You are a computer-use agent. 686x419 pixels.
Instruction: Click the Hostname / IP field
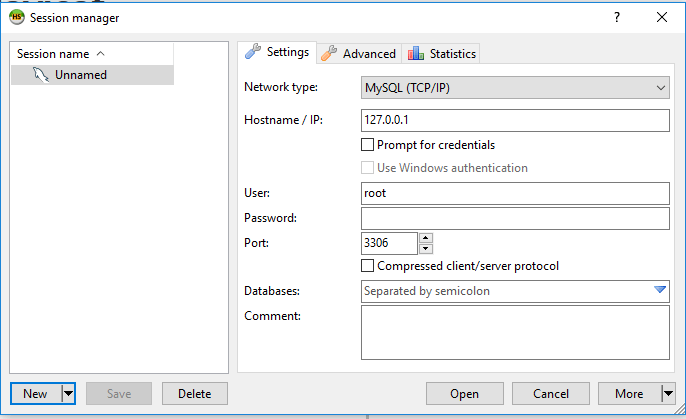click(x=515, y=120)
